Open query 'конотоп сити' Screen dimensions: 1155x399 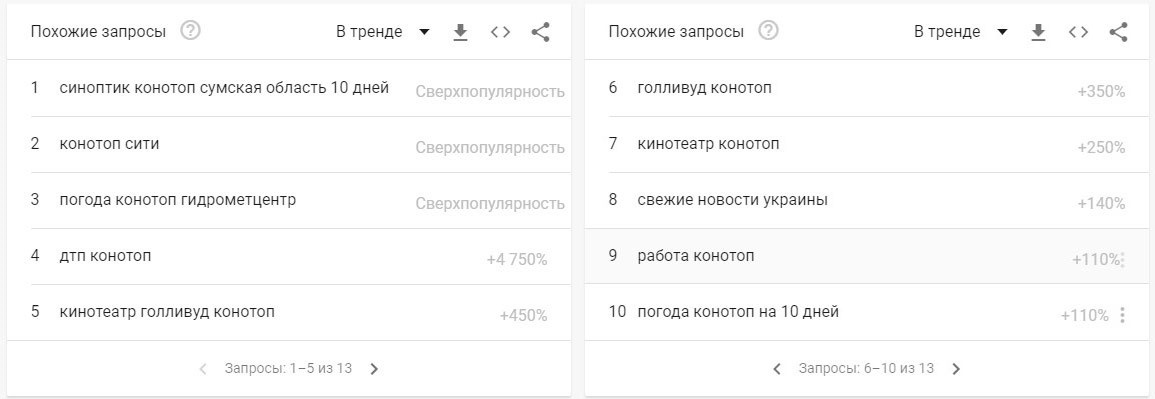pyautogui.click(x=109, y=144)
